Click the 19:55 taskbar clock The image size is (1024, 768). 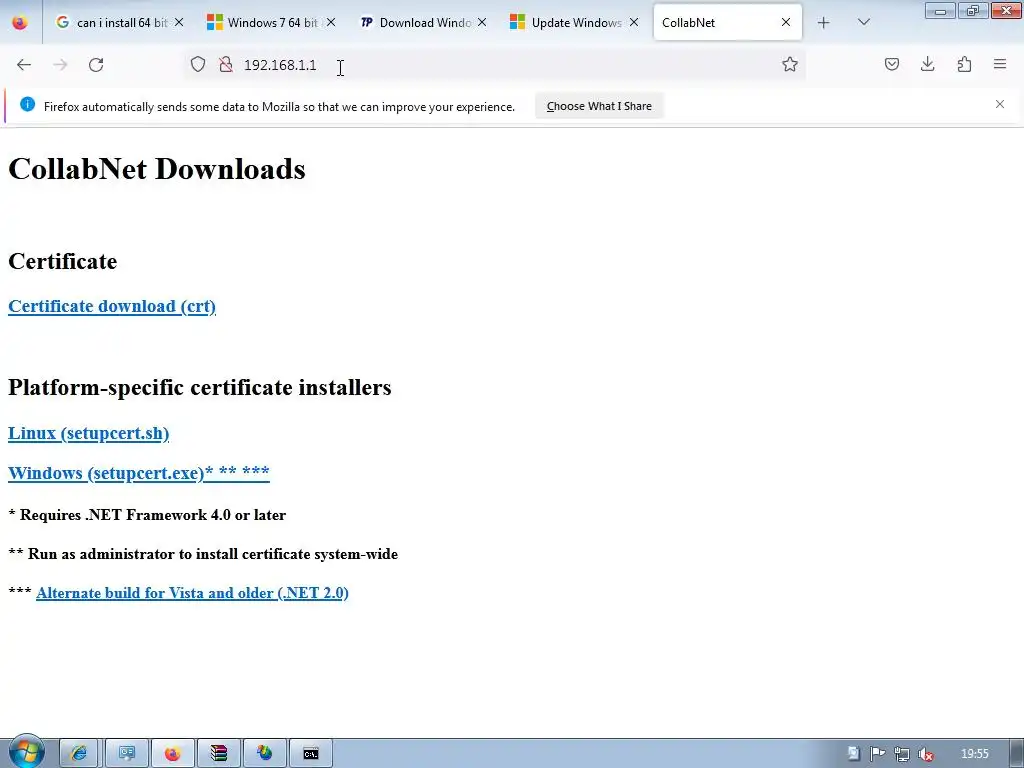click(974, 754)
